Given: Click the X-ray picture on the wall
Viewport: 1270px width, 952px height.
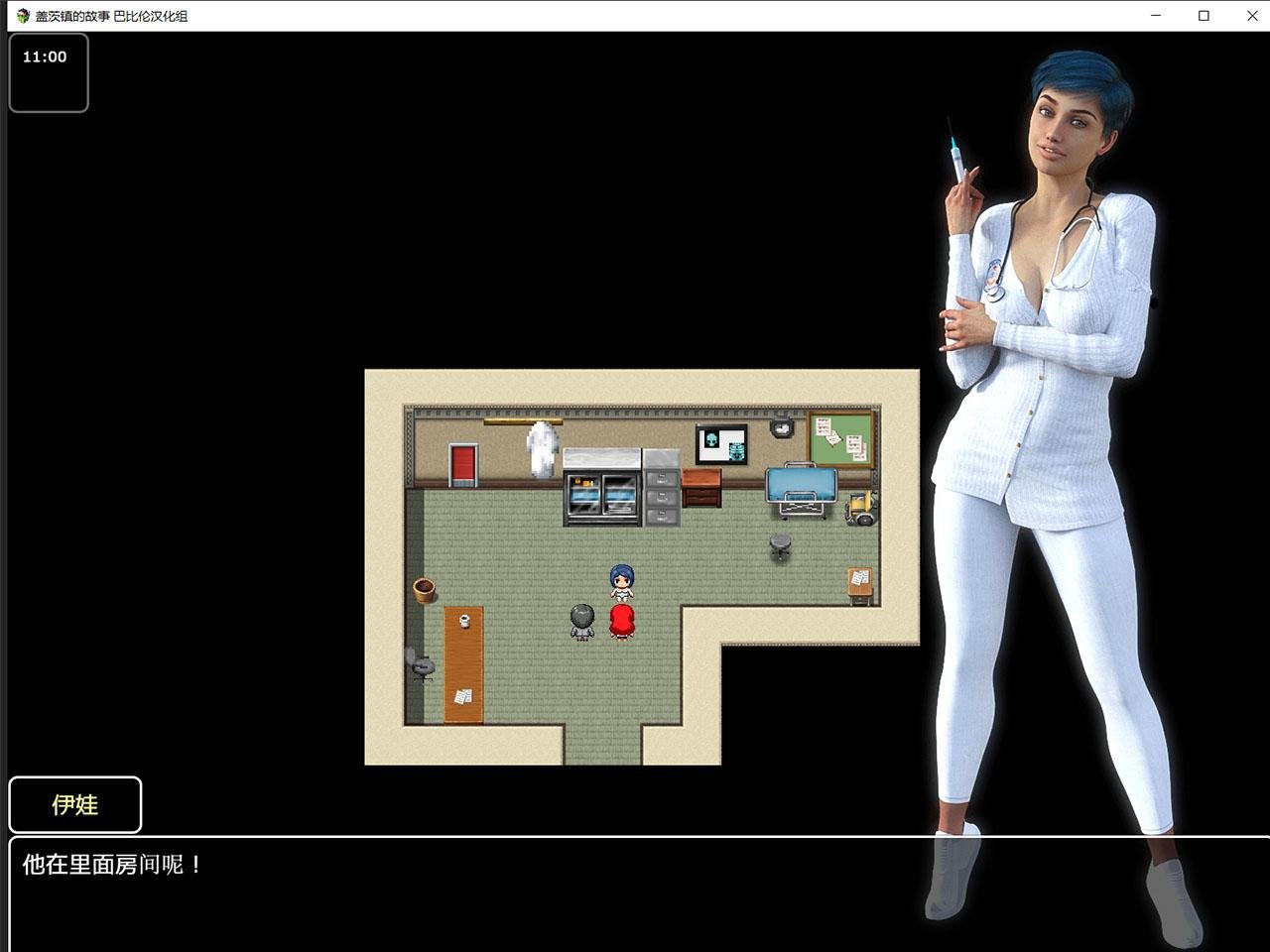Looking at the screenshot, I should [721, 444].
